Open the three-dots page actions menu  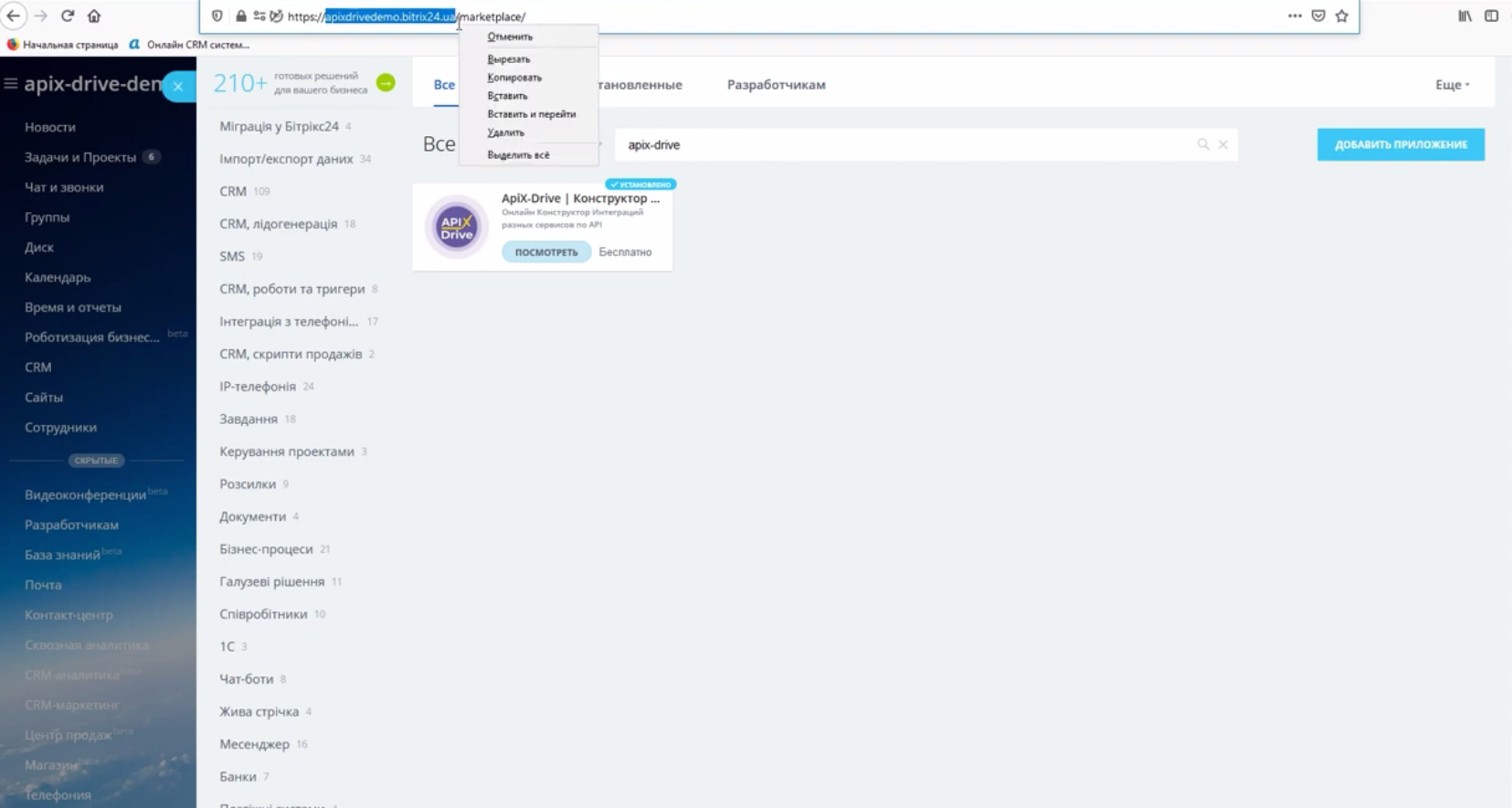click(x=1295, y=16)
